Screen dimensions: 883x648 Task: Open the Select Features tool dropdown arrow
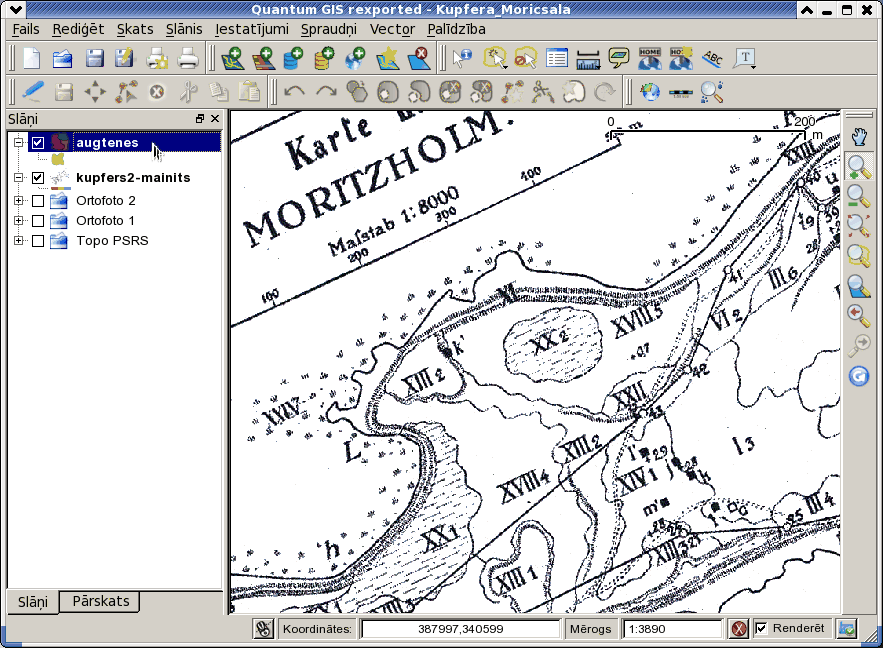tap(505, 67)
